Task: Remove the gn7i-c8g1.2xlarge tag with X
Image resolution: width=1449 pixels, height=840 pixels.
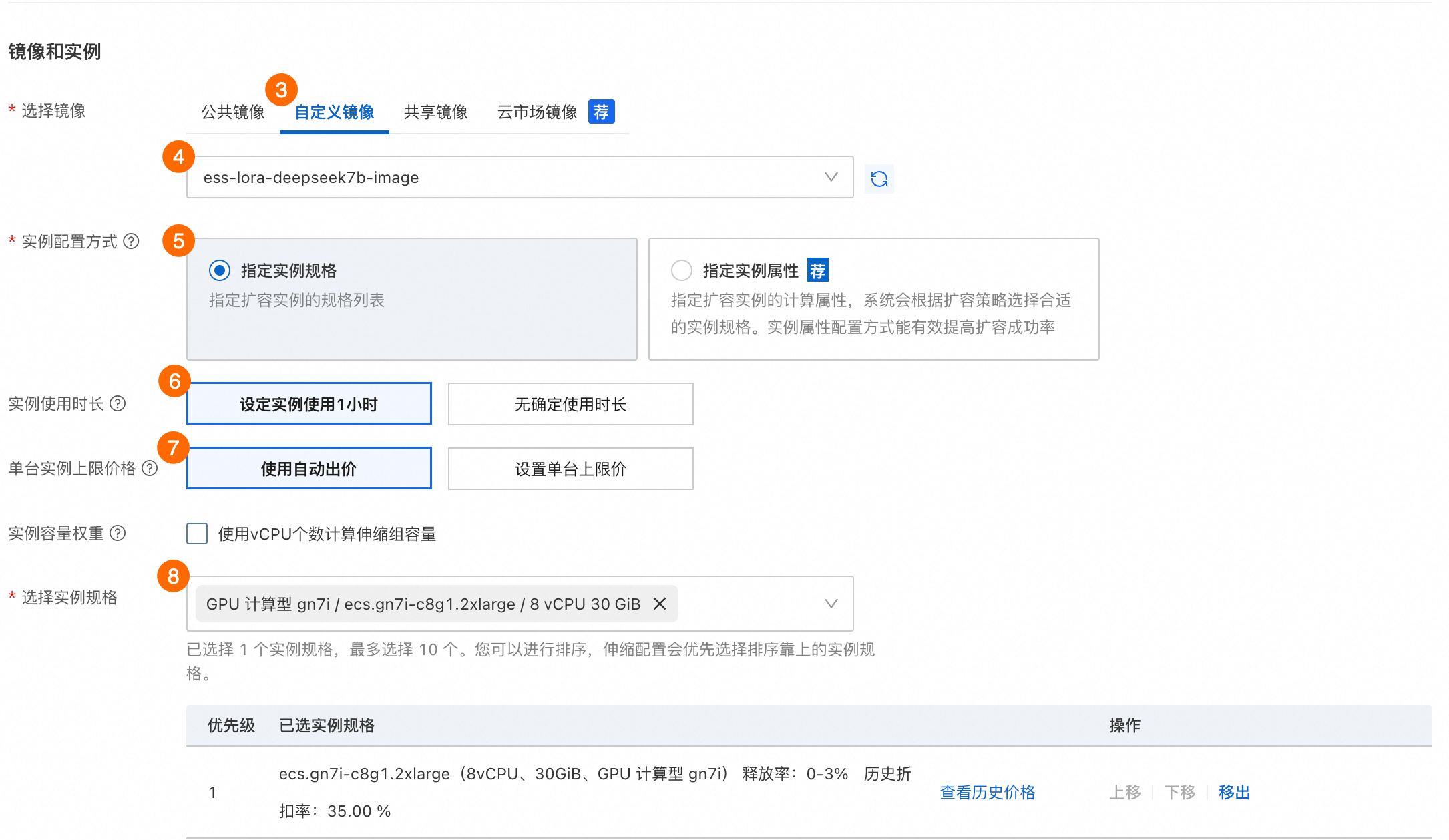Action: point(660,604)
